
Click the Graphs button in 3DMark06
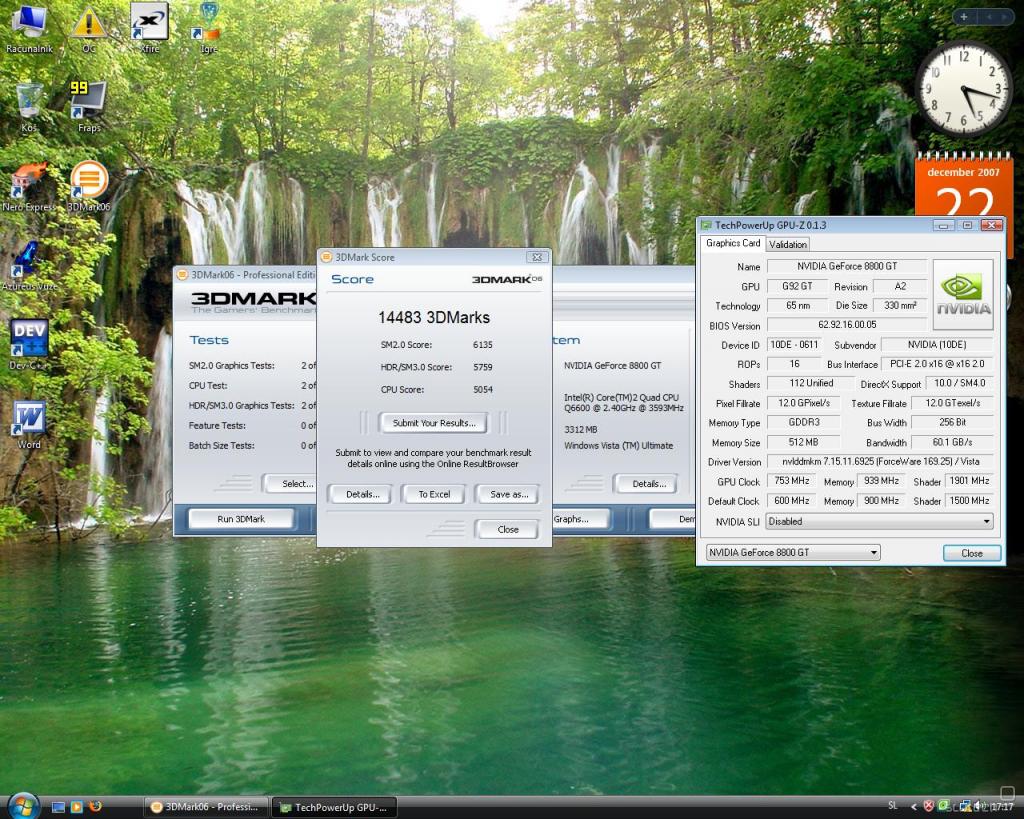[580, 519]
